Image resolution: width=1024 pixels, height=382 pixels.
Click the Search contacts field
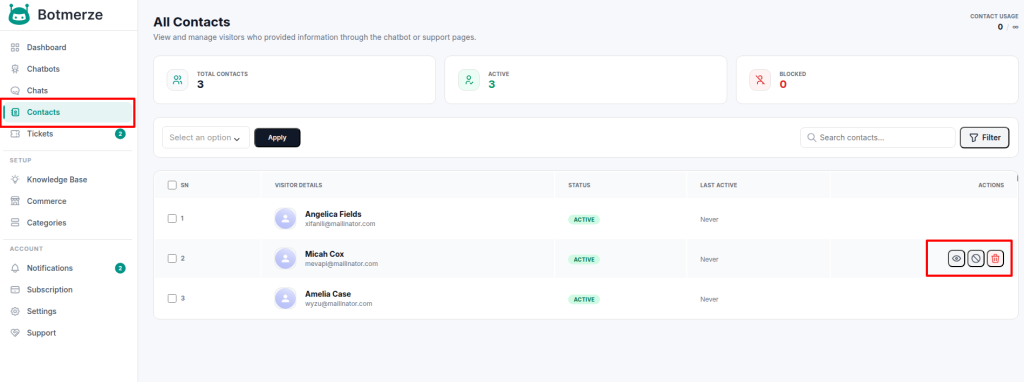[878, 138]
